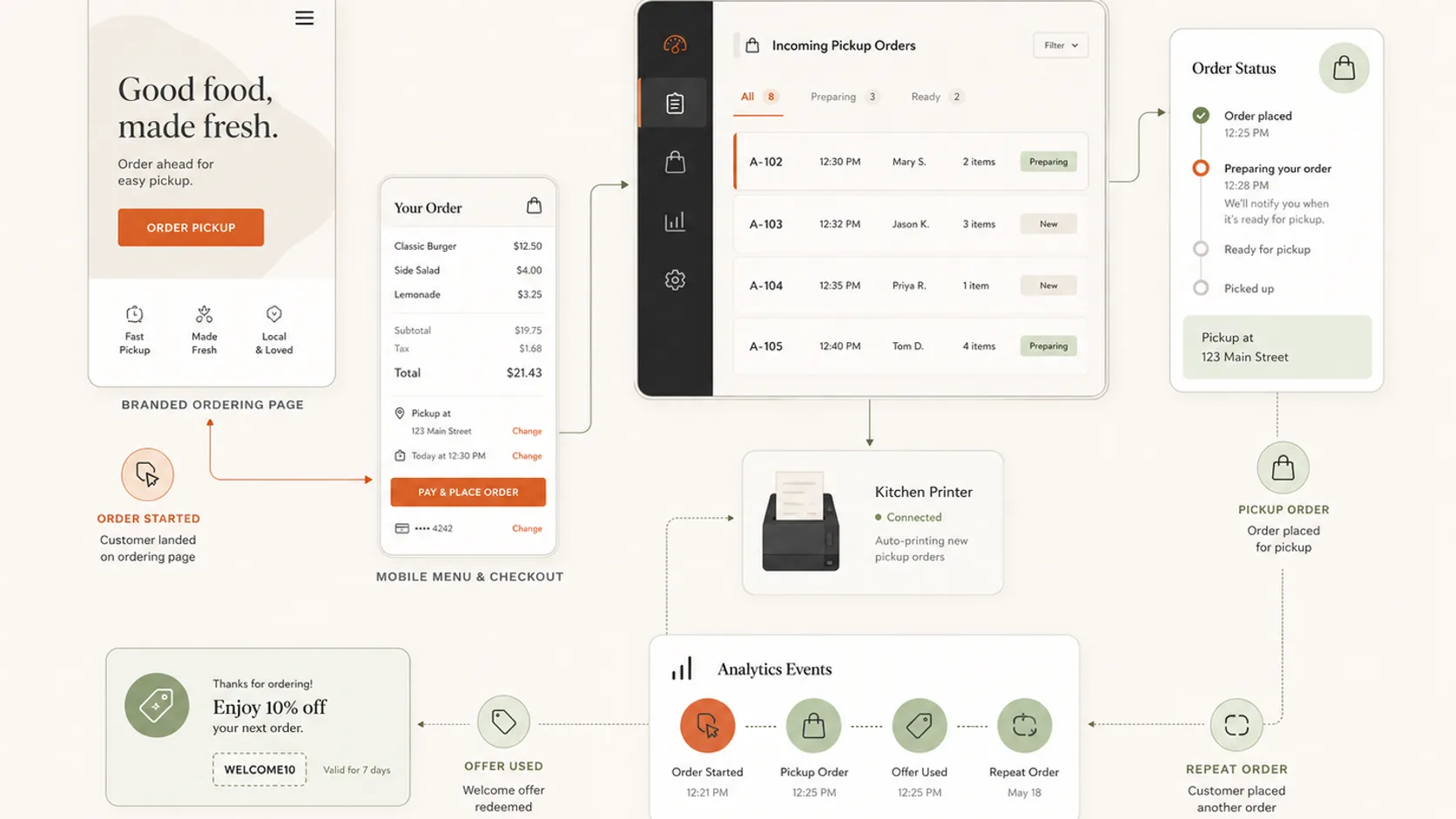This screenshot has width=1456, height=819.
Task: Select order row A-102
Action: [x=911, y=162]
